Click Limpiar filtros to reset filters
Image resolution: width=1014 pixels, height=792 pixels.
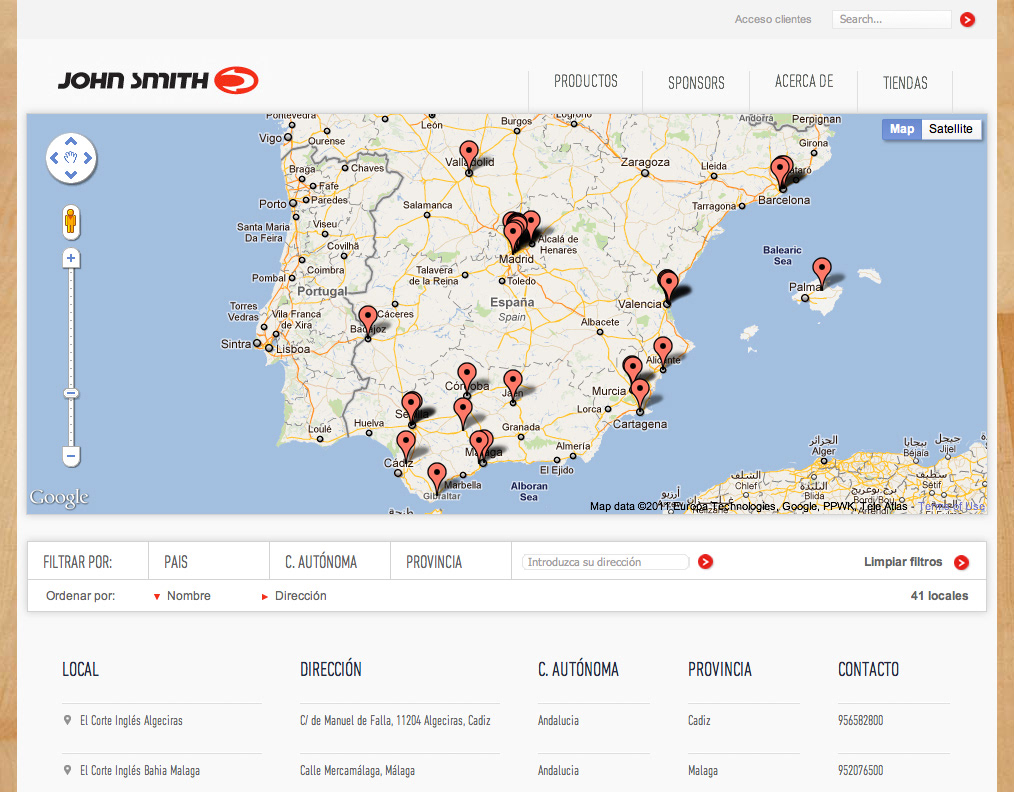(903, 562)
